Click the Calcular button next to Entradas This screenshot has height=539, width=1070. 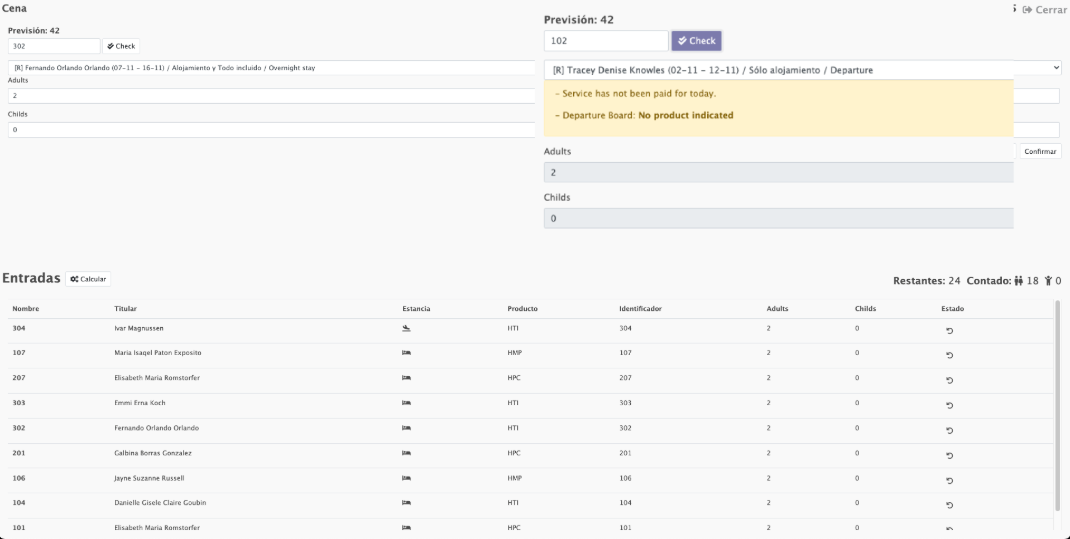(x=88, y=279)
